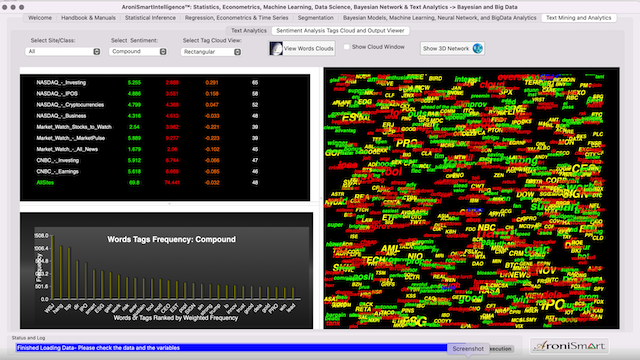
Task: Open the Welcome tab
Action: coord(40,18)
